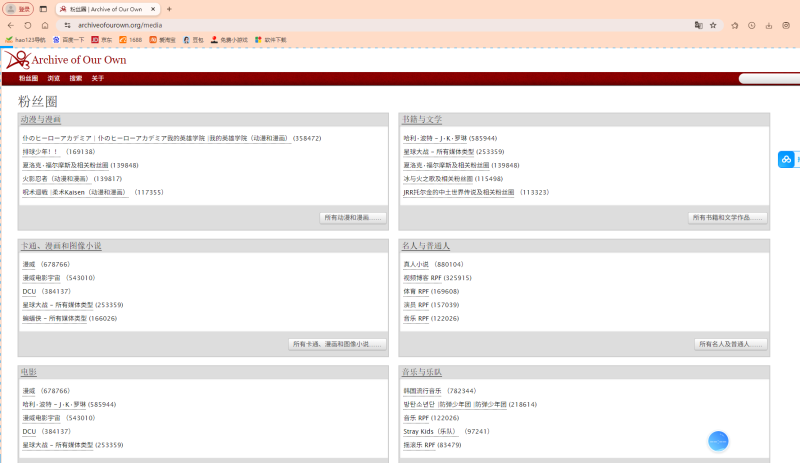Open 排球少年!! fandom link

(x=40, y=152)
